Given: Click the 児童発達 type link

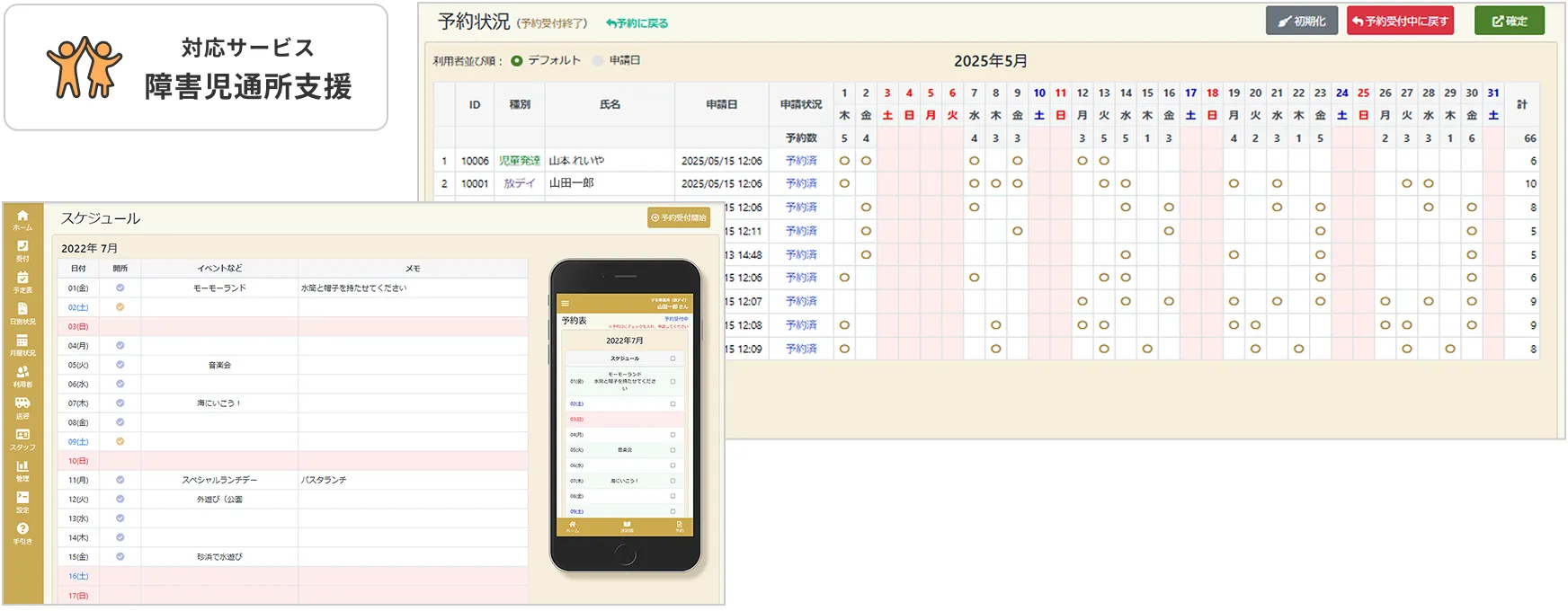Looking at the screenshot, I should coord(520,161).
